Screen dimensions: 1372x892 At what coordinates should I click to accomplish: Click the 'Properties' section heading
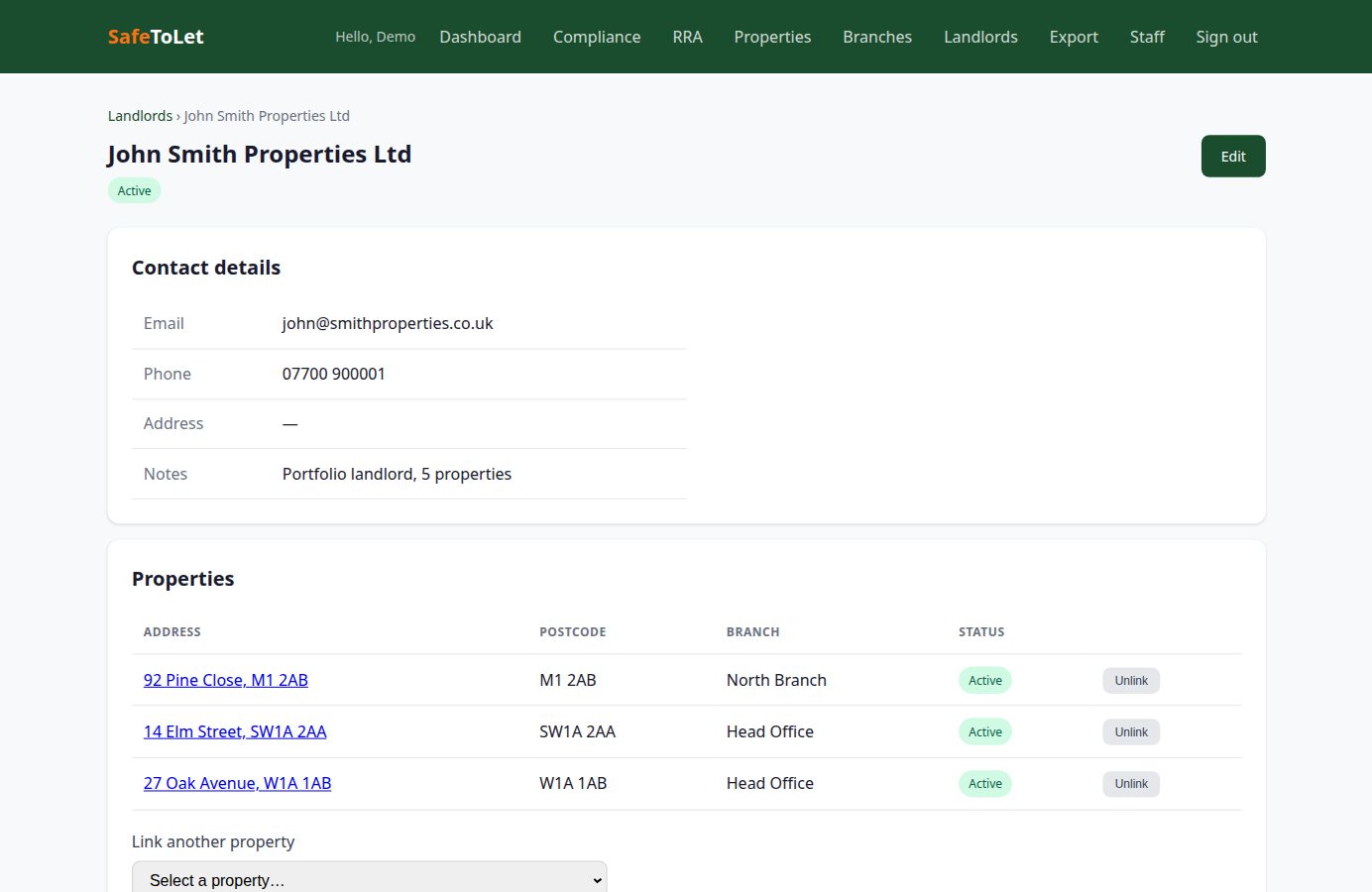click(183, 579)
